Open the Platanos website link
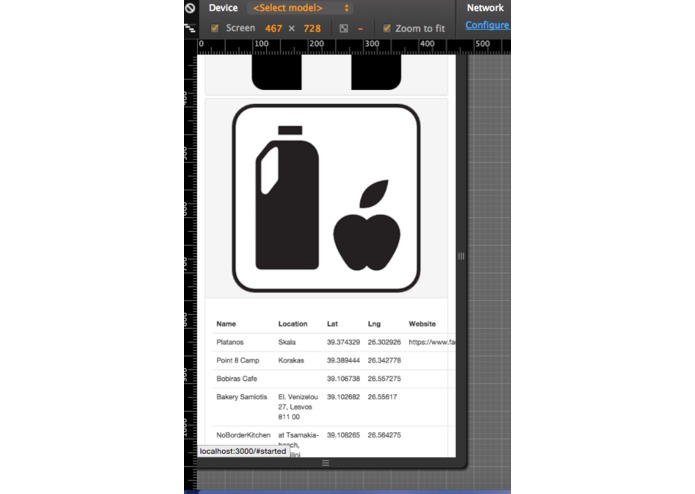The height and width of the screenshot is (494, 695). pos(432,342)
